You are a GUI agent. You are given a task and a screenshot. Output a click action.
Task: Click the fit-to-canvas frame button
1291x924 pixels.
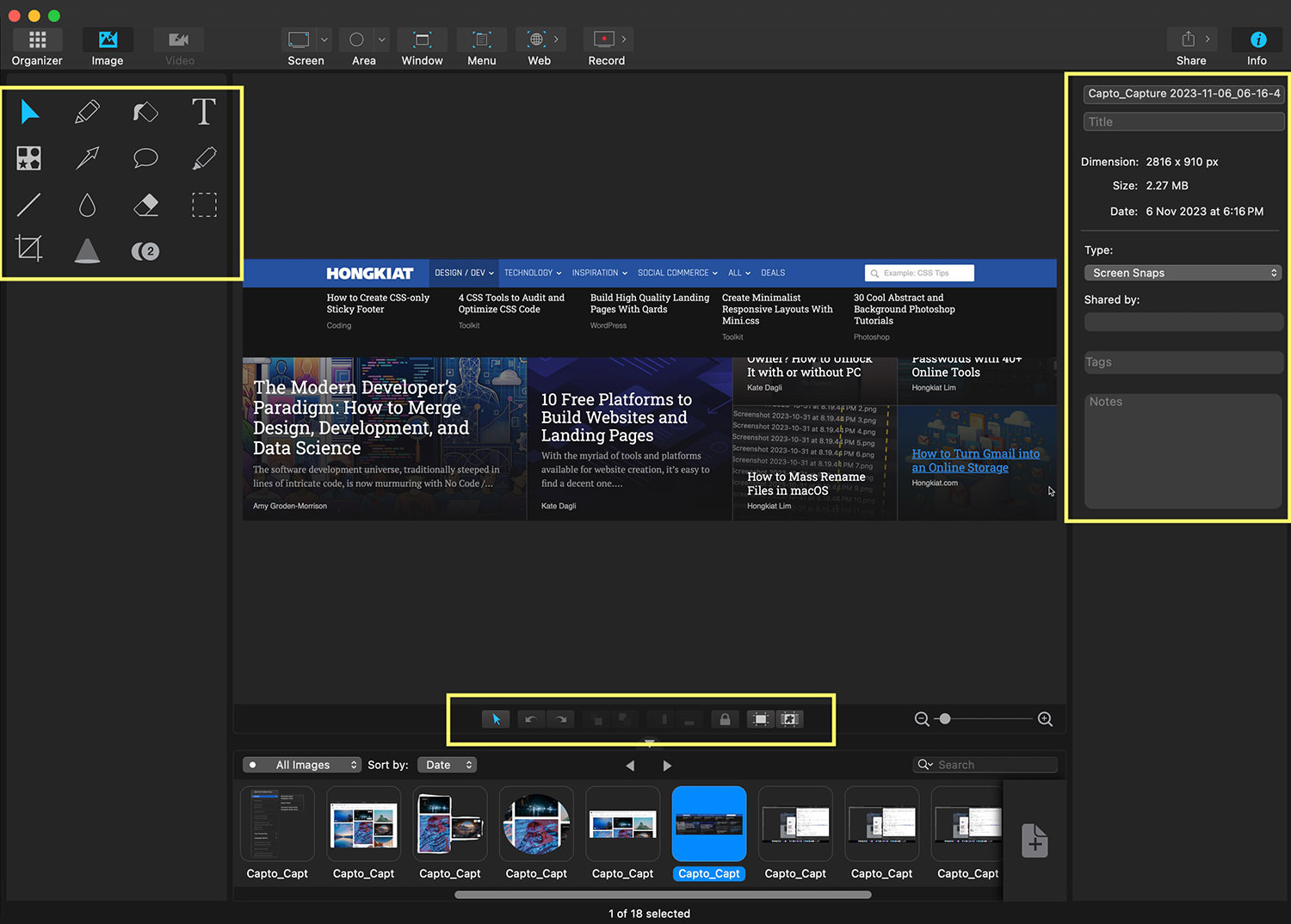coord(761,719)
